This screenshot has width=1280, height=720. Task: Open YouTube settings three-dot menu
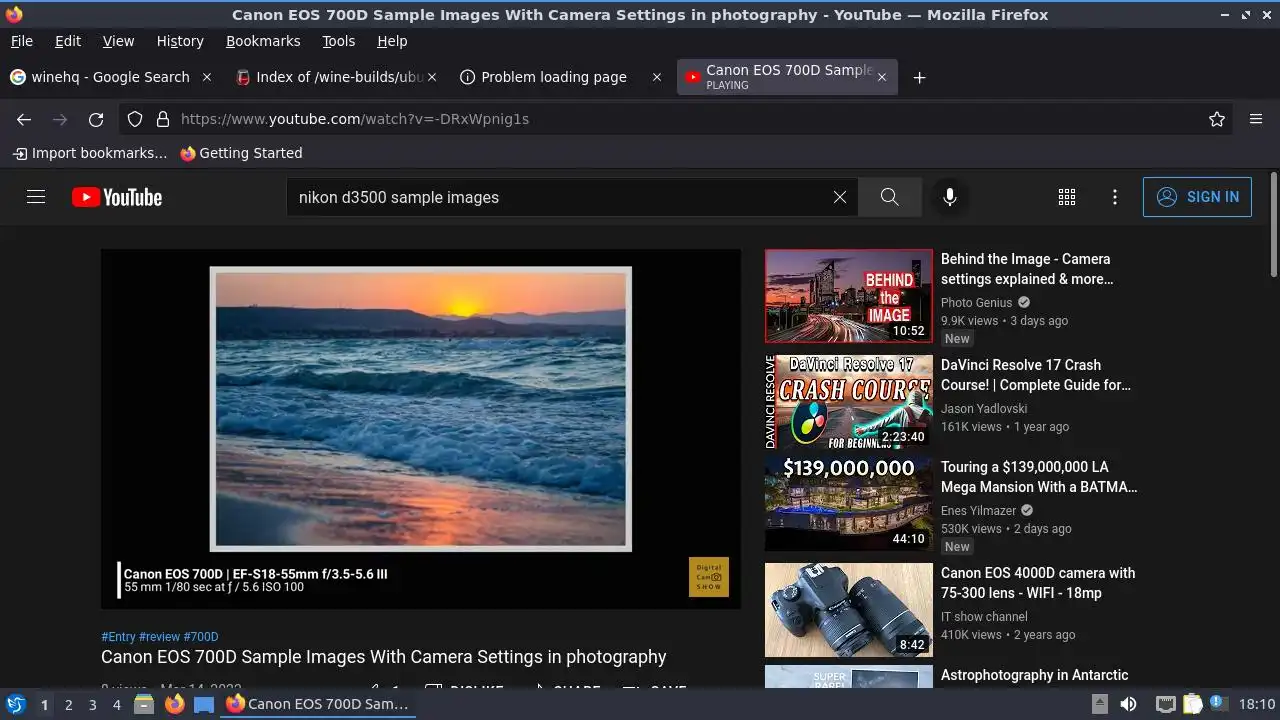[x=1115, y=197]
